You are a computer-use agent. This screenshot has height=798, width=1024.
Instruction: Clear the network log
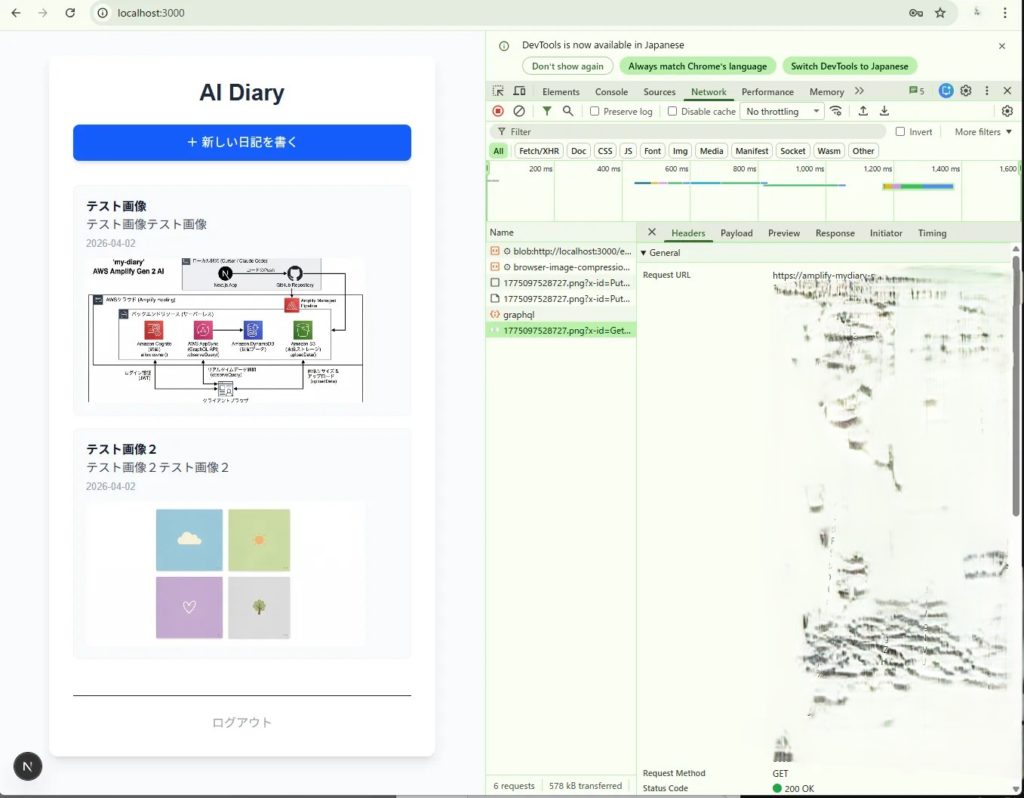point(519,111)
